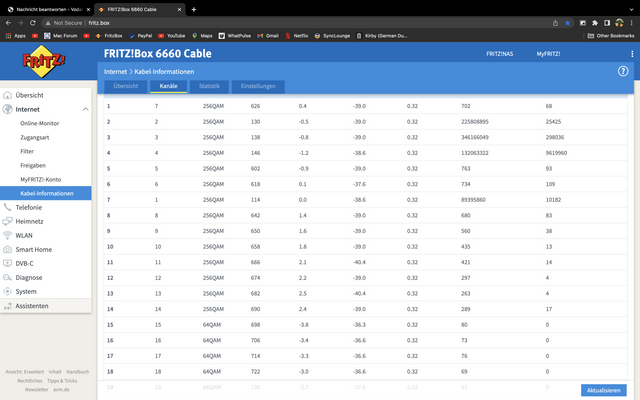
Task: Open the PayPal bookmark
Action: click(x=140, y=36)
